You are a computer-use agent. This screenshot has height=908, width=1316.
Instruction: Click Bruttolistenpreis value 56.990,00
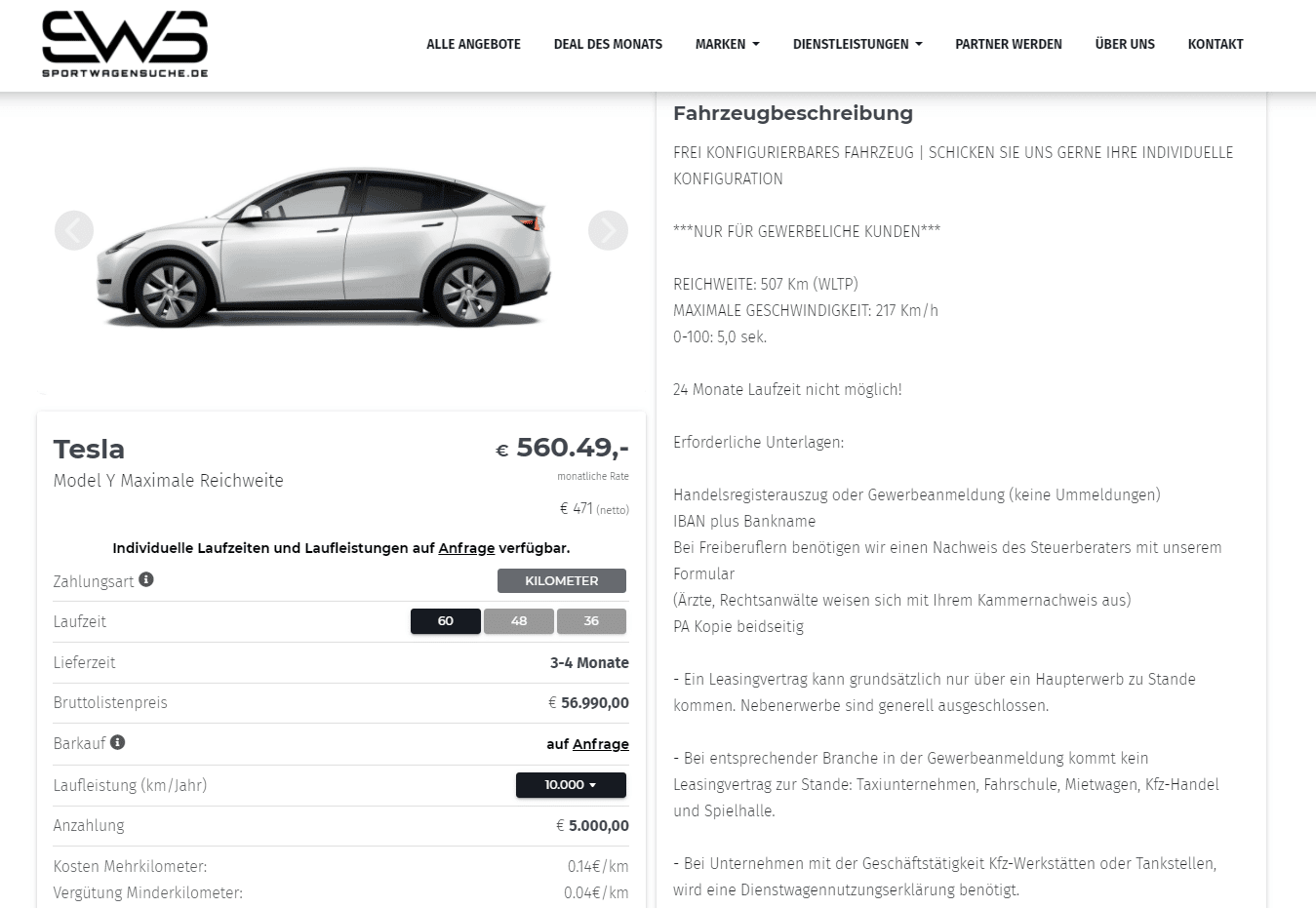coord(588,702)
